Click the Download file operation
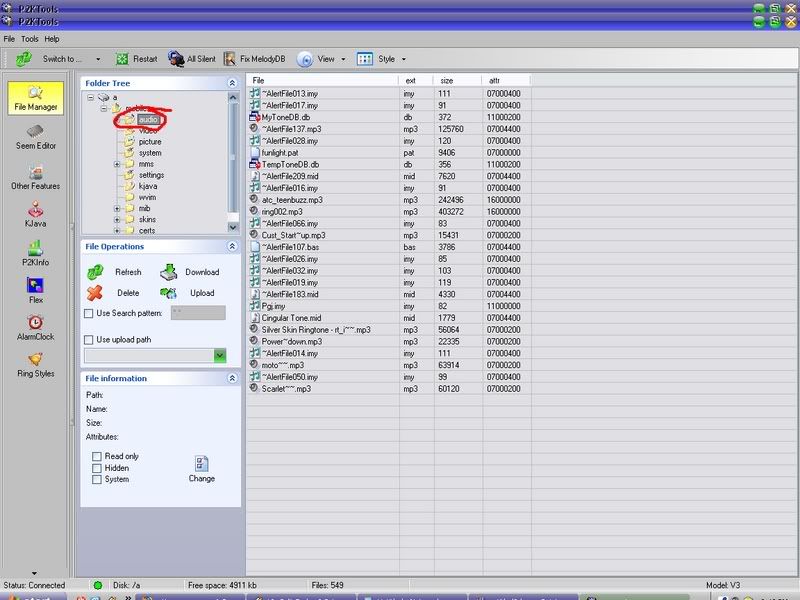 190,272
